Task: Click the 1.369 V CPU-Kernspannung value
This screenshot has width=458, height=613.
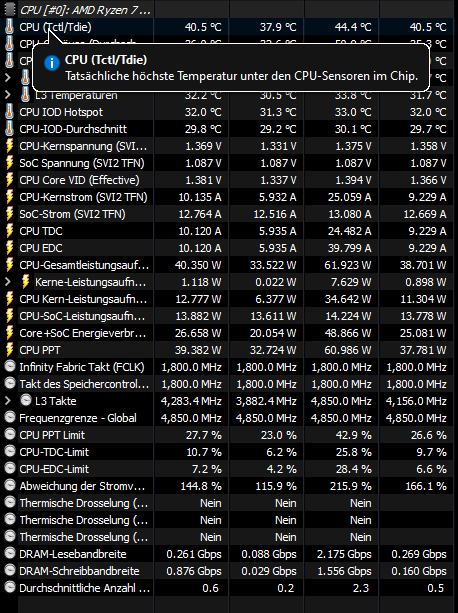Action: [203, 146]
